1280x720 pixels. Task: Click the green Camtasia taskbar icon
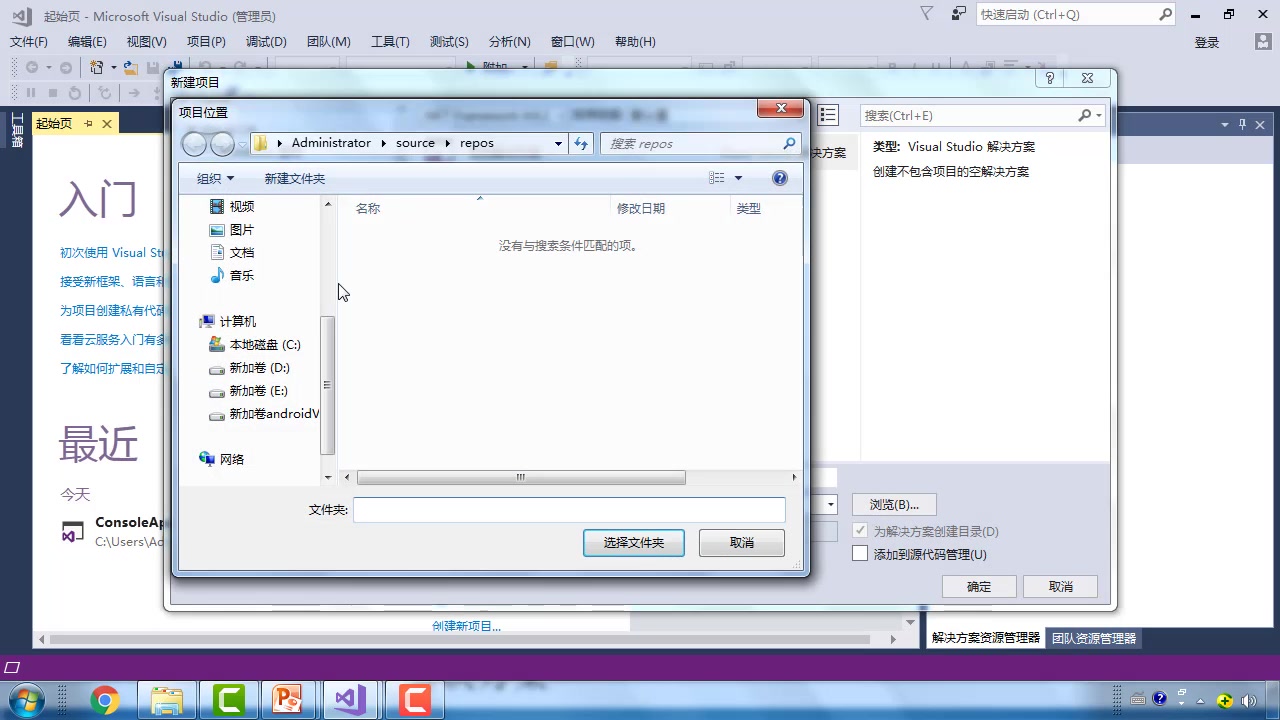click(228, 700)
